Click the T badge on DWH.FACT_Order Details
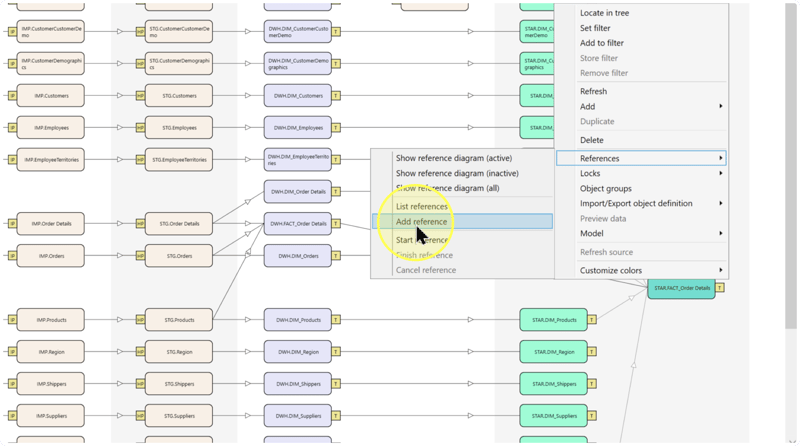Image resolution: width=800 pixels, height=446 pixels. [x=336, y=224]
